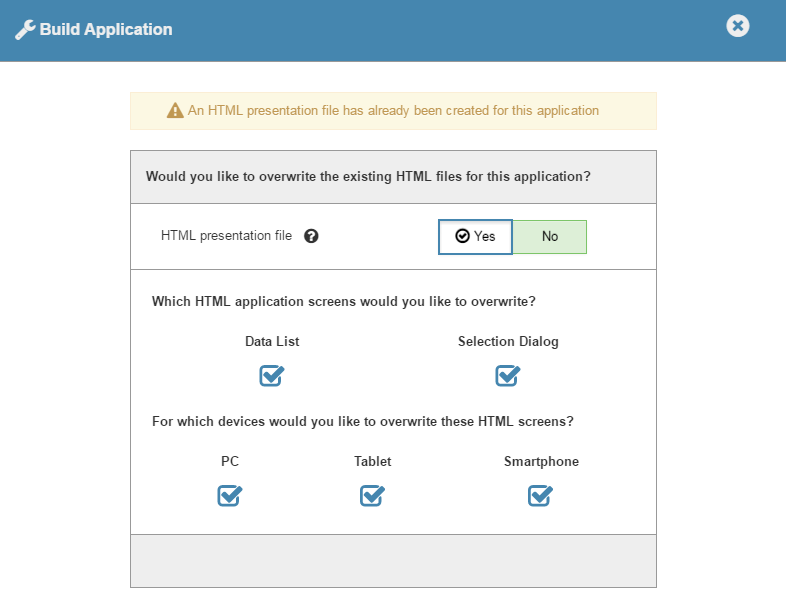Choose the Yes option for HTML presentation file
This screenshot has height=612, width=786.
pos(476,237)
